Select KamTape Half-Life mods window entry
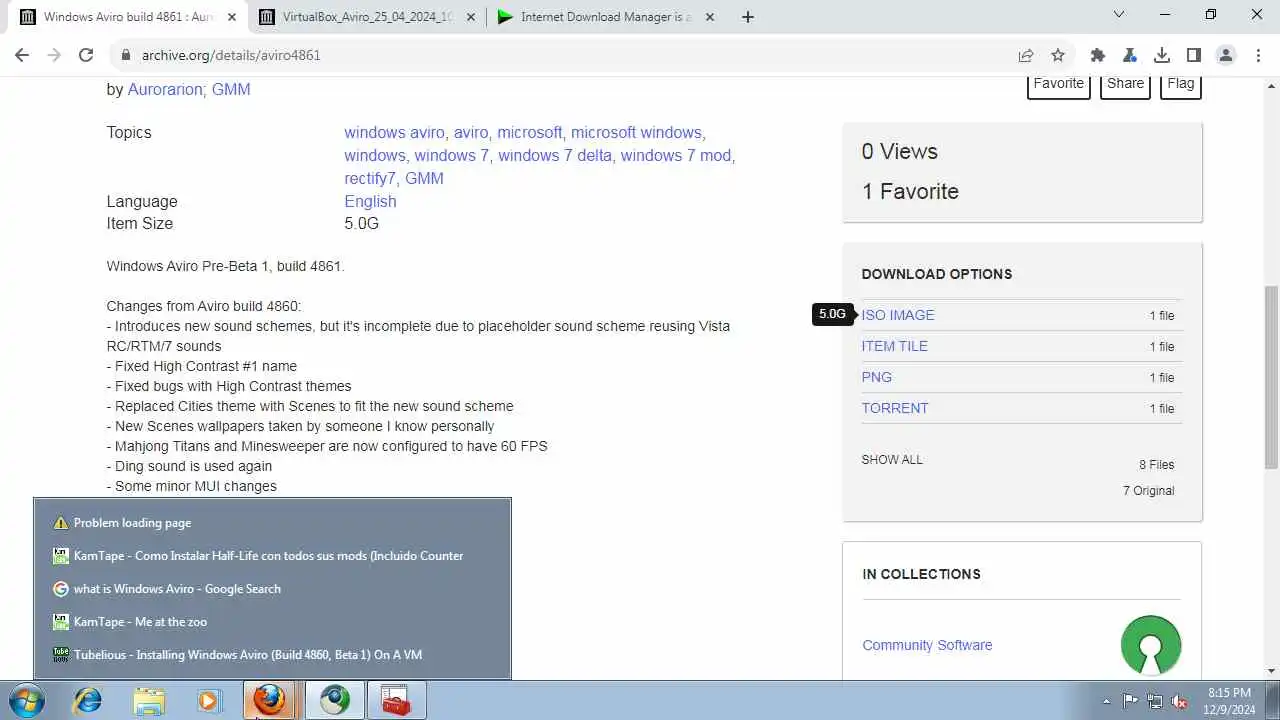 pyautogui.click(x=272, y=556)
